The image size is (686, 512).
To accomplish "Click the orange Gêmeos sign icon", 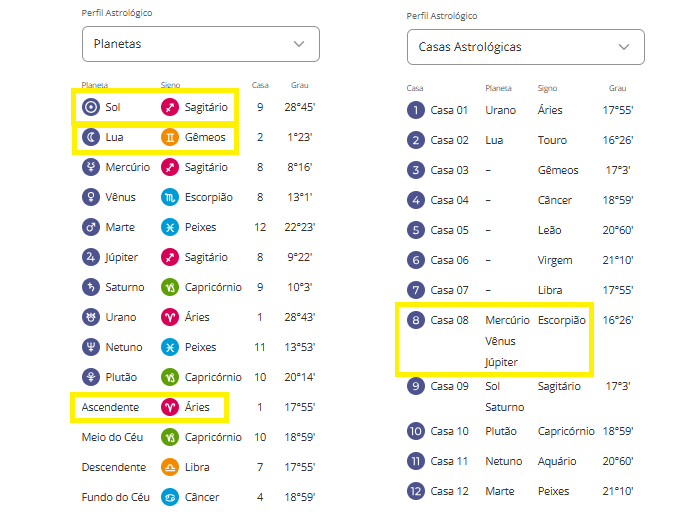I will click(170, 137).
